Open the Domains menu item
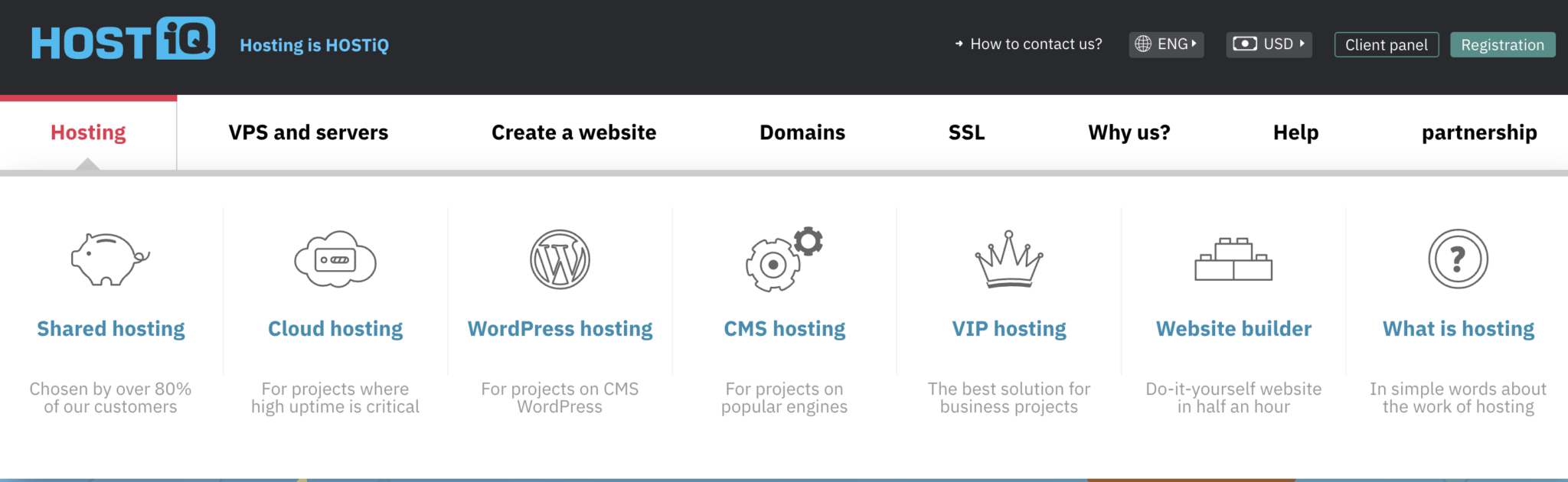 click(x=802, y=132)
